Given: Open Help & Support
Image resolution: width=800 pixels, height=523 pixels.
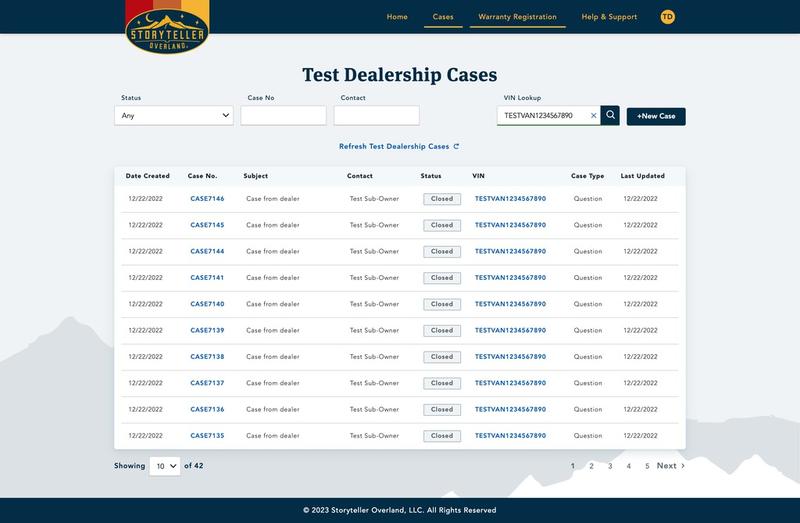Looking at the screenshot, I should point(609,17).
